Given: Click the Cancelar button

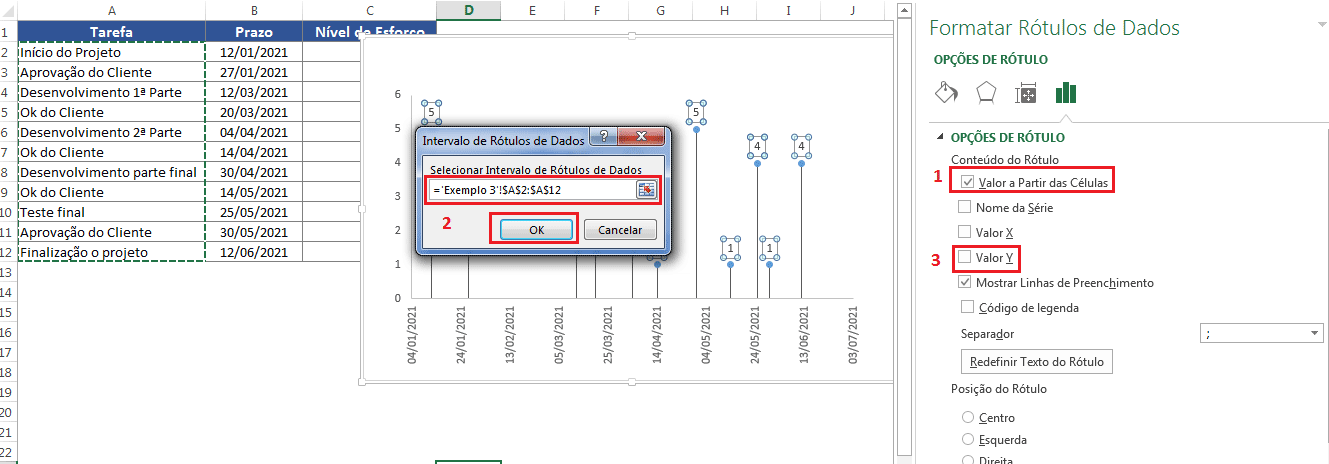Looking at the screenshot, I should point(620,230).
